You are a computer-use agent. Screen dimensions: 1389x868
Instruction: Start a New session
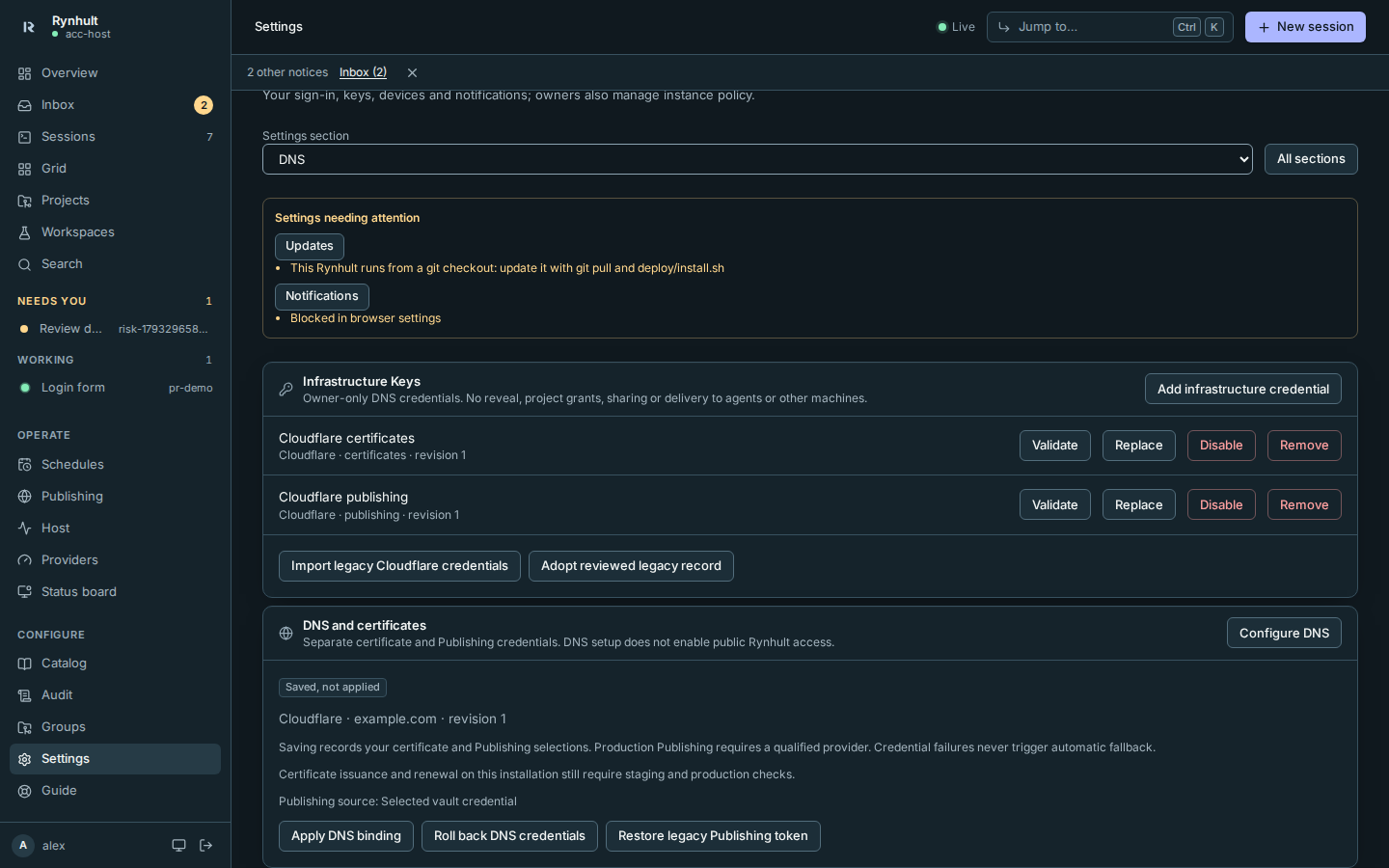tap(1305, 27)
